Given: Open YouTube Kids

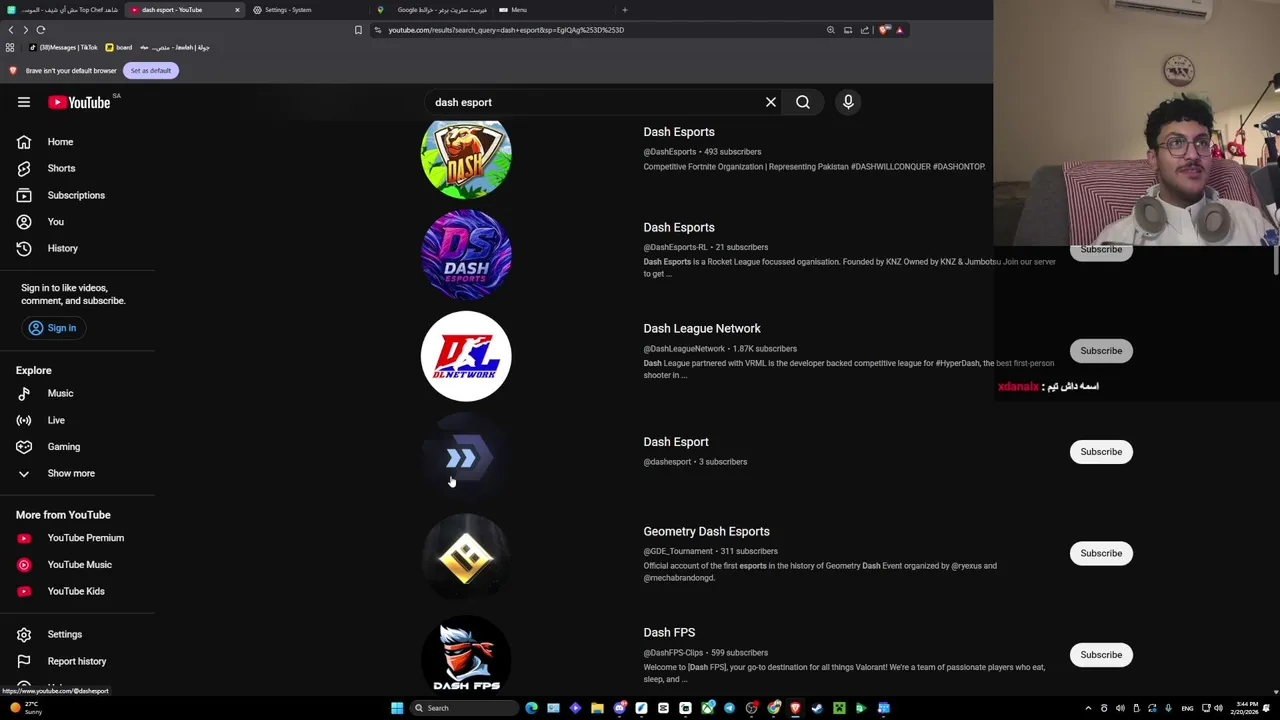Looking at the screenshot, I should tap(78, 591).
